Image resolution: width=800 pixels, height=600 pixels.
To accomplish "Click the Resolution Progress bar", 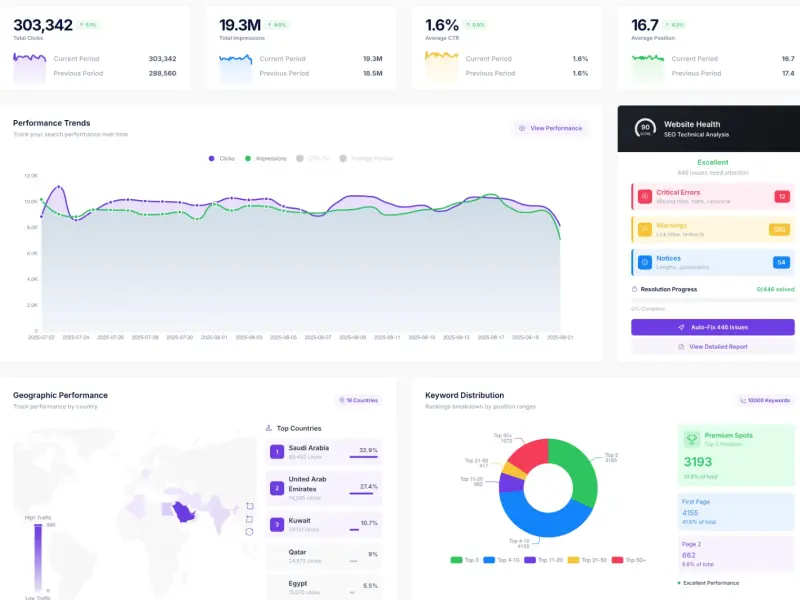I will click(x=712, y=300).
